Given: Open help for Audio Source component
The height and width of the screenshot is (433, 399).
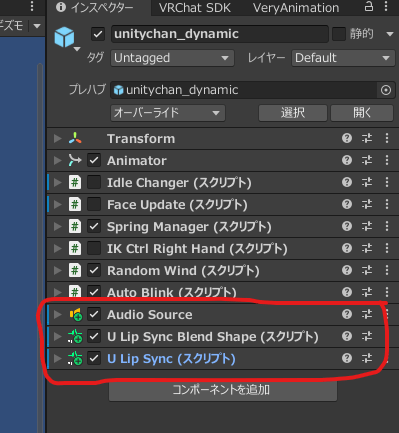Looking at the screenshot, I should pos(347,314).
